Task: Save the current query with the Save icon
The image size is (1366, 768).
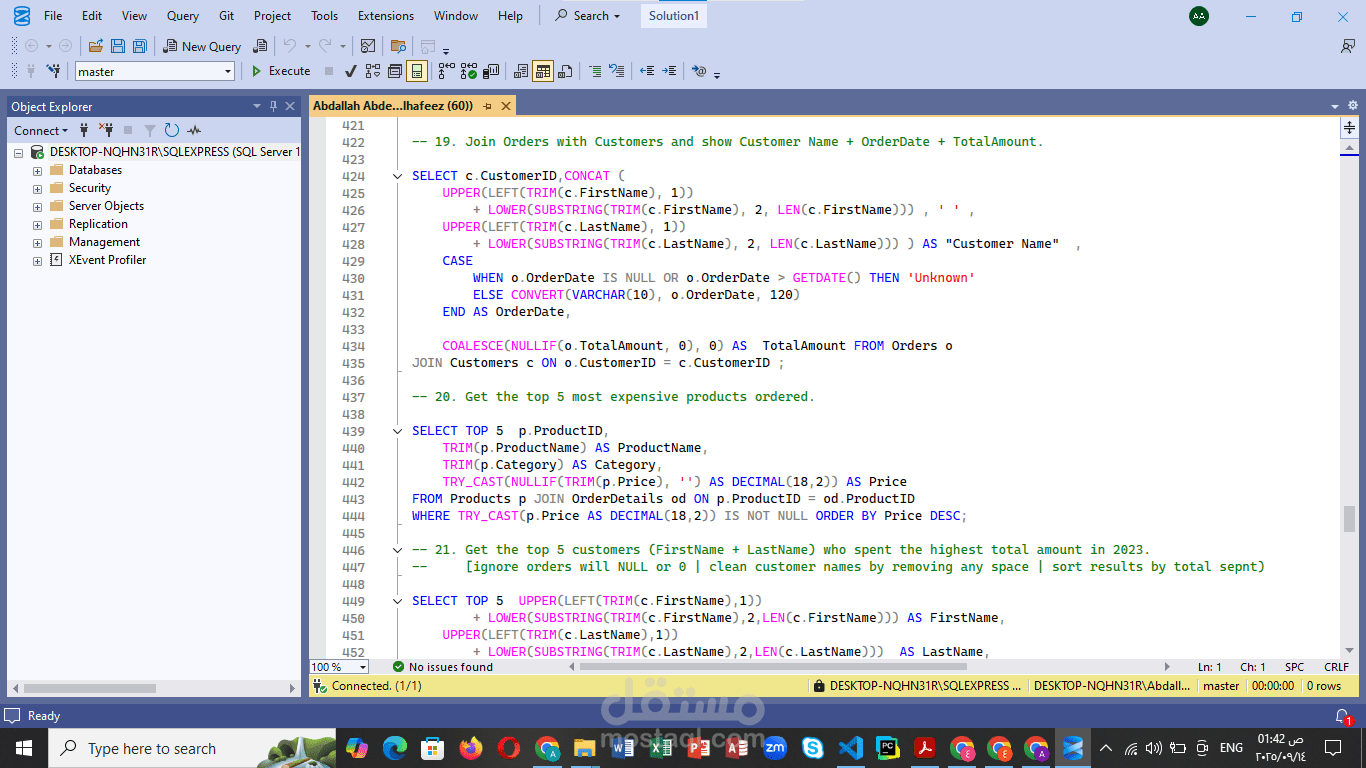Action: 118,46
